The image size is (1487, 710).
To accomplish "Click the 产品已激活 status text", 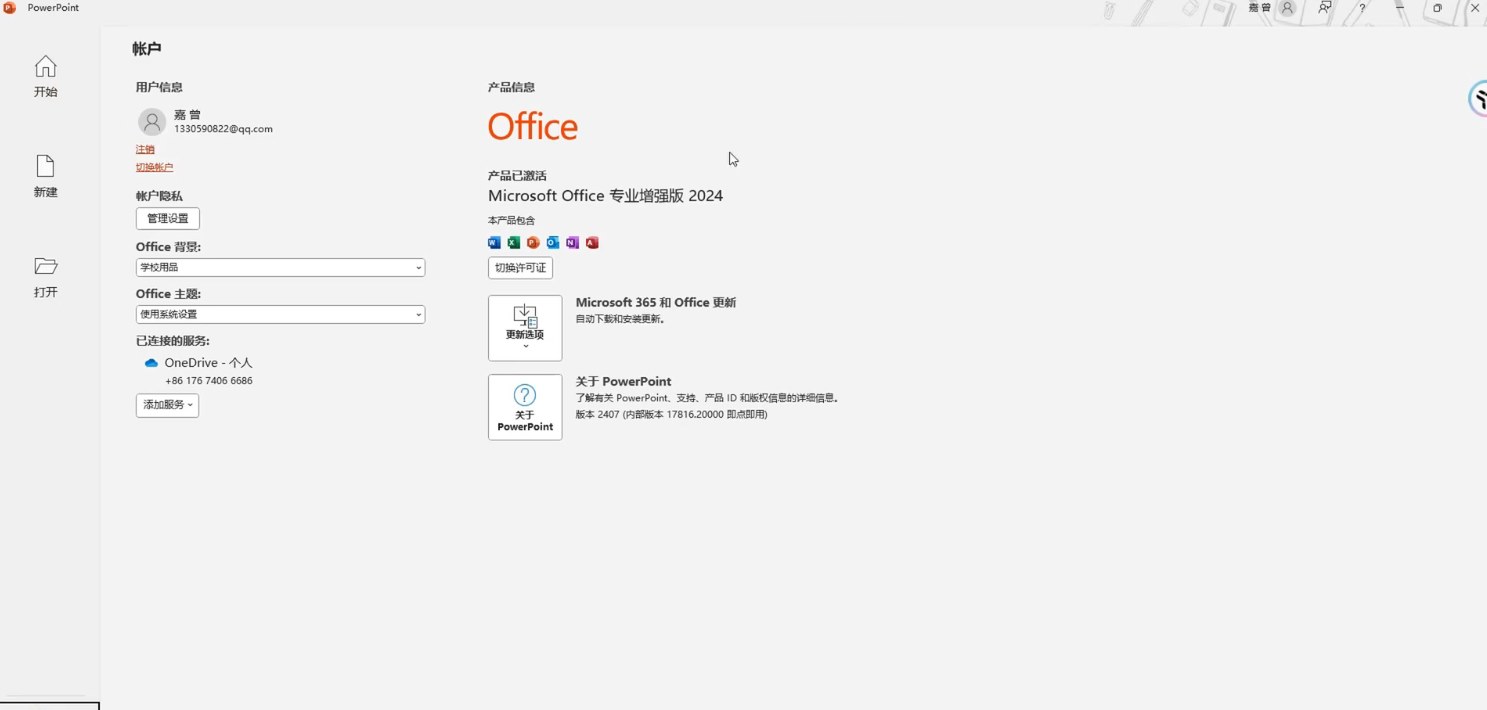I will click(x=517, y=176).
